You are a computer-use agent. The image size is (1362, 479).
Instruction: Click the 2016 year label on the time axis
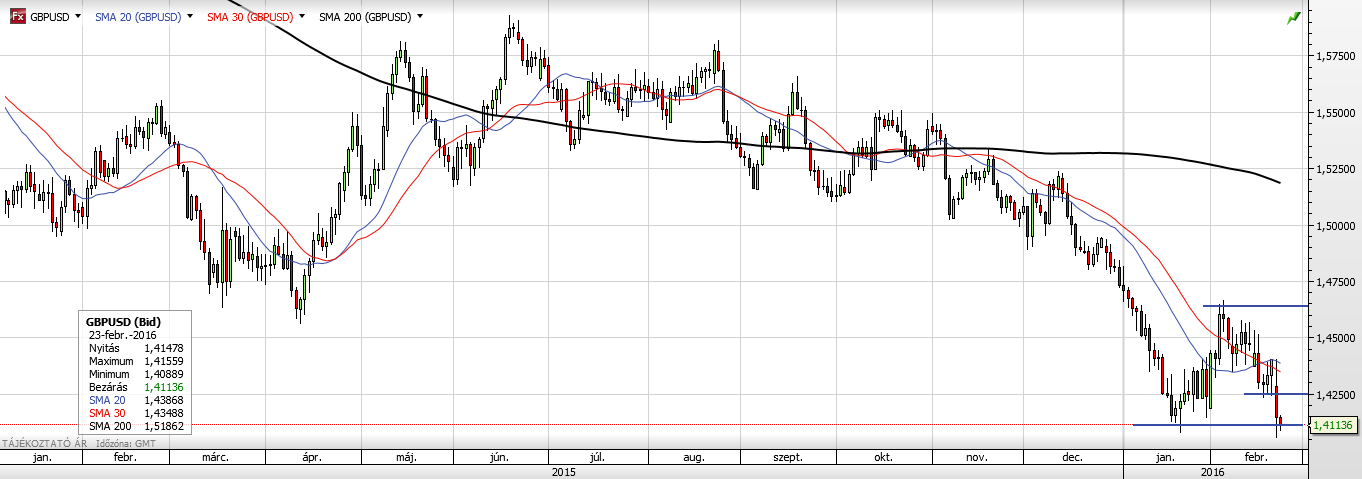point(1212,471)
